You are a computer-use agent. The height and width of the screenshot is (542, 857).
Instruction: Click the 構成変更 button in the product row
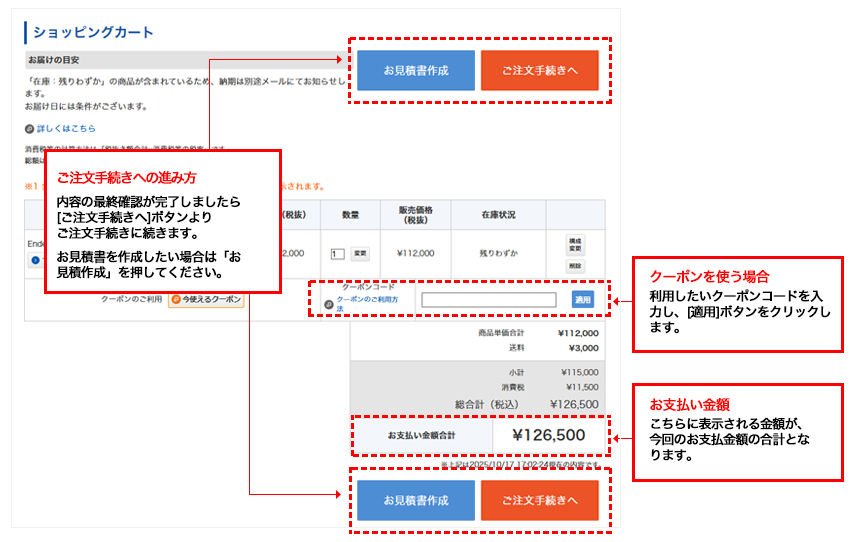pyautogui.click(x=575, y=244)
